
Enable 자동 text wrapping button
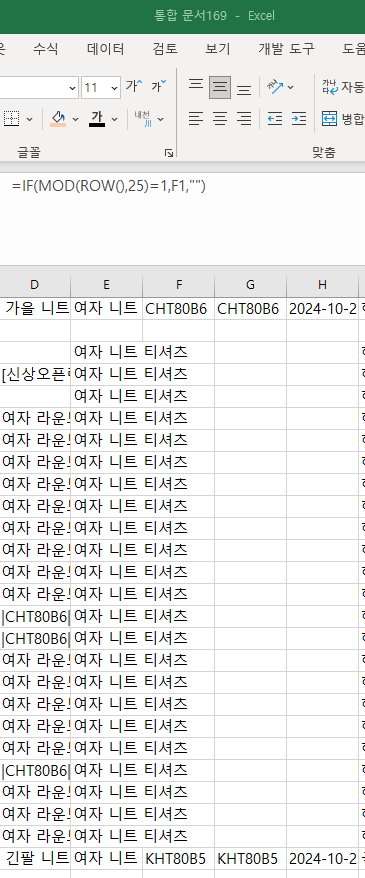343,87
